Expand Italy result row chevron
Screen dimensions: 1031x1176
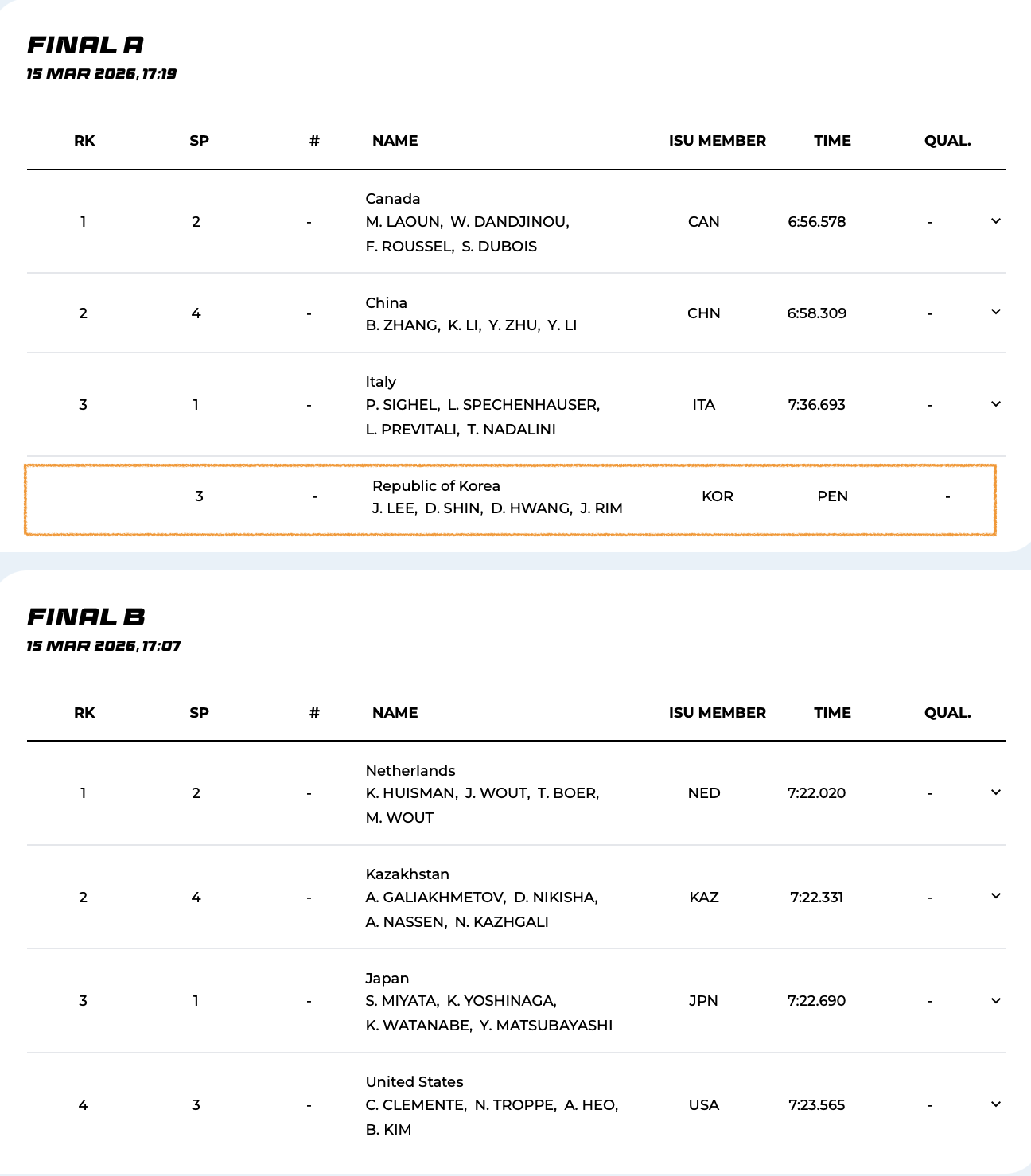click(995, 404)
